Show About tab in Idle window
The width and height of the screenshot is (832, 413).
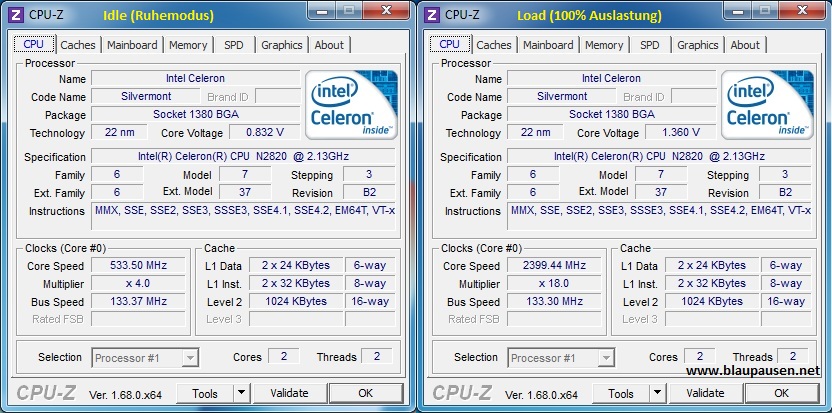(x=329, y=45)
